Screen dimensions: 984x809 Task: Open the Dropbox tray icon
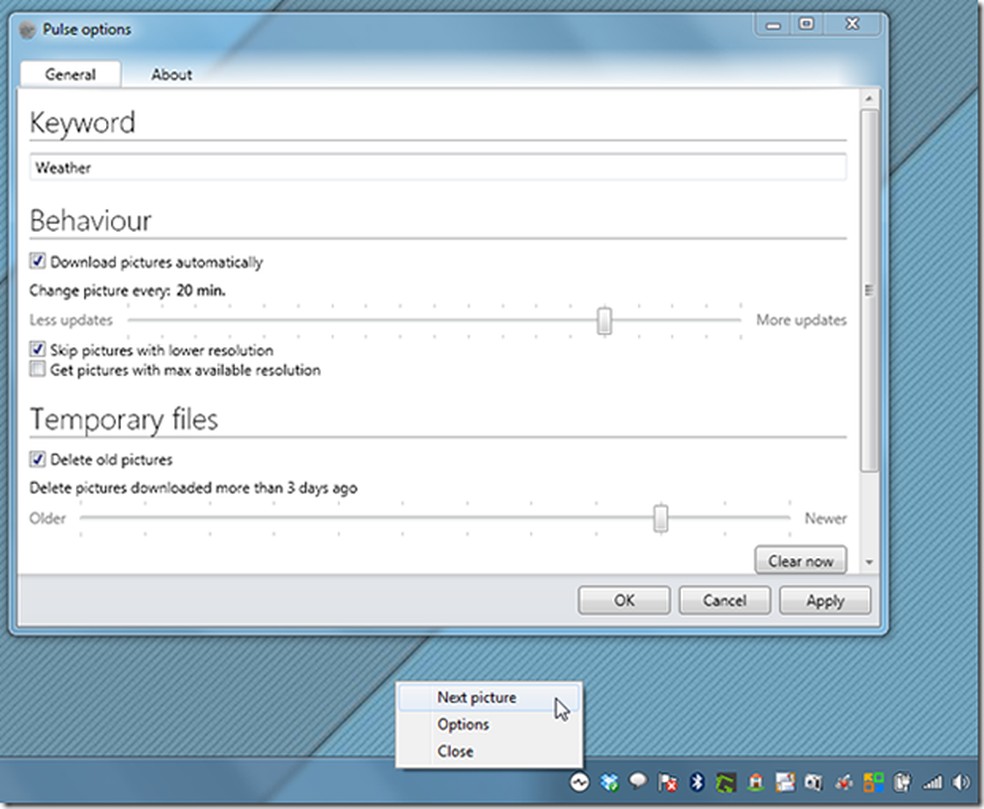coord(609,782)
